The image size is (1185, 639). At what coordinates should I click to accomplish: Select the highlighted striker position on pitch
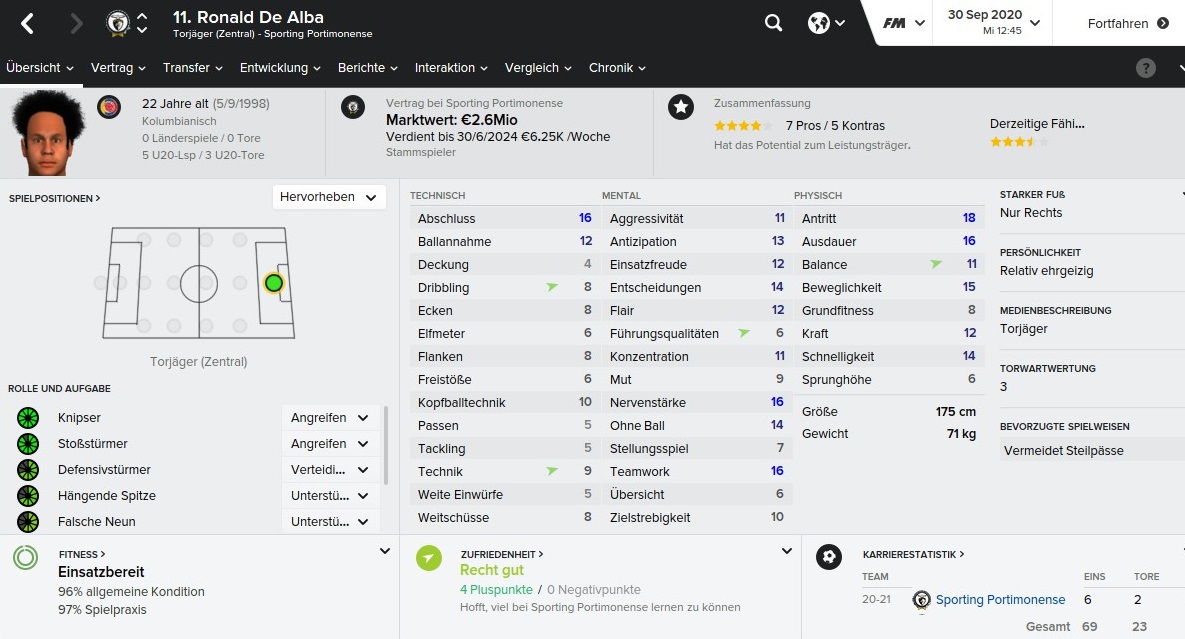pyautogui.click(x=273, y=283)
